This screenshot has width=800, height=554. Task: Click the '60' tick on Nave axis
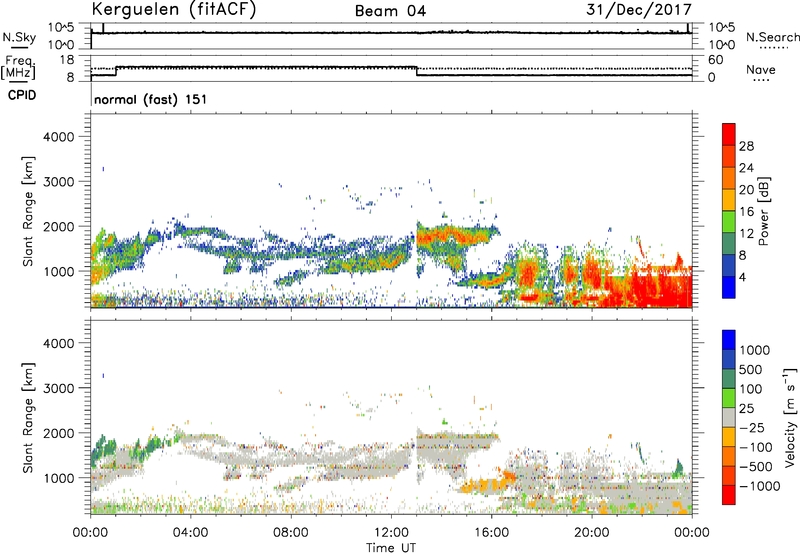point(715,60)
